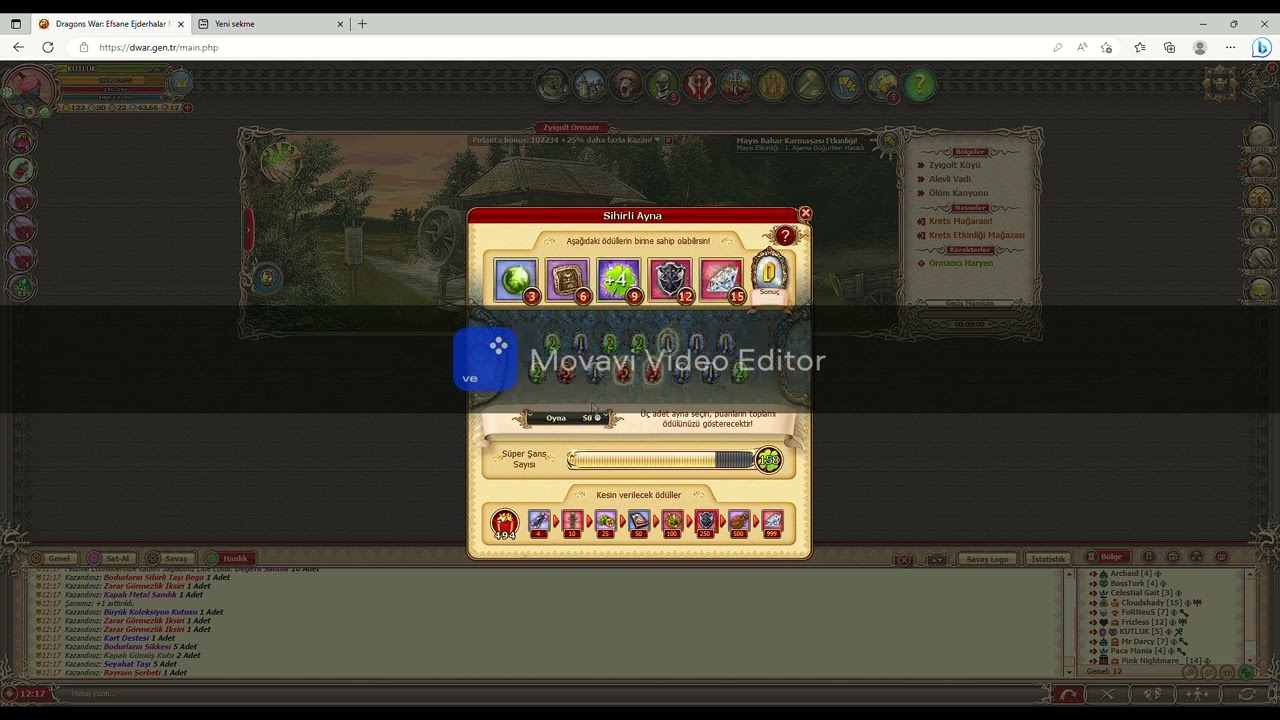Viewport: 1280px width, 720px height.
Task: Select the diamond prize marked 15
Action: click(722, 280)
